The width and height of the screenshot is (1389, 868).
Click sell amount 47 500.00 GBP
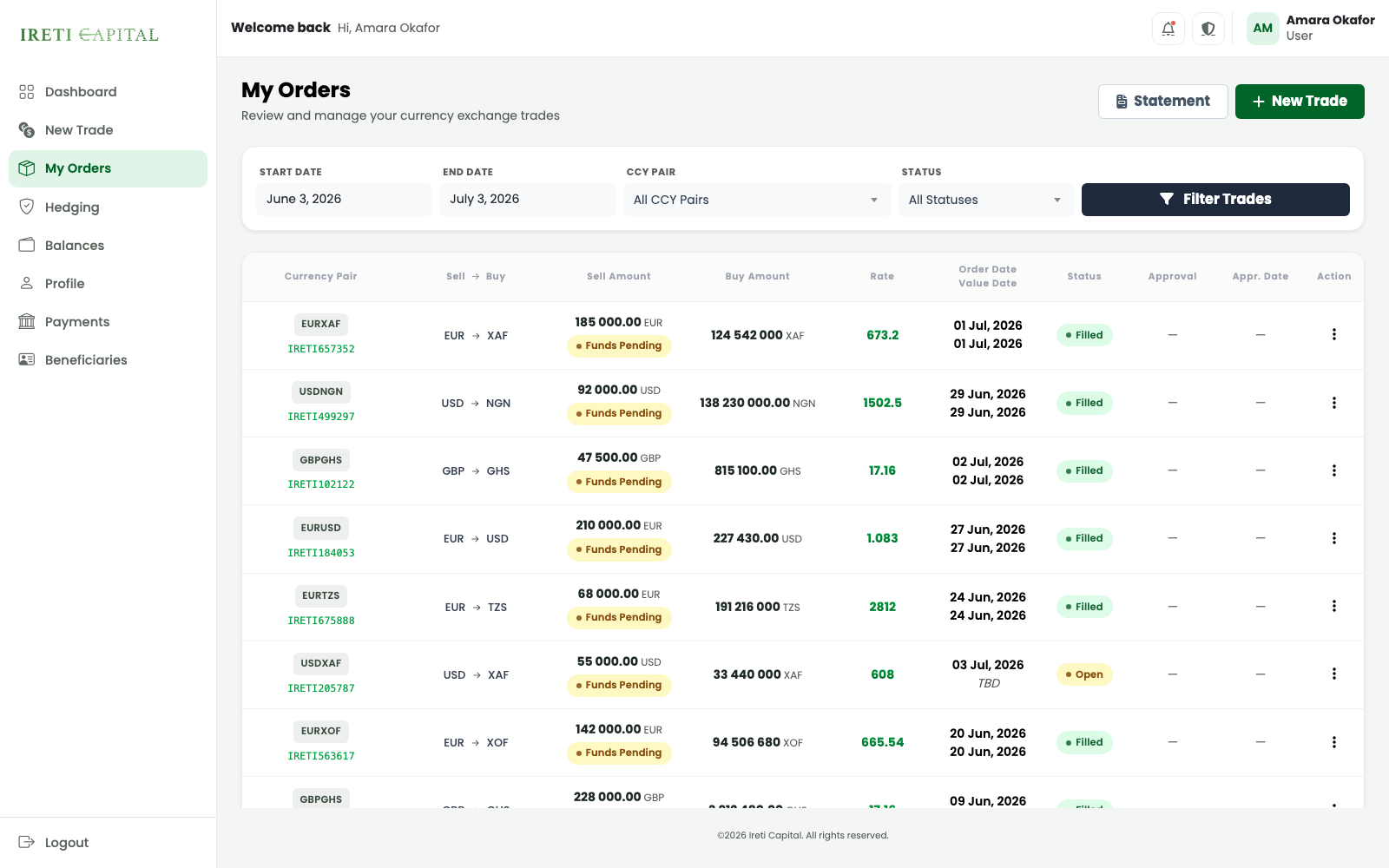point(619,457)
